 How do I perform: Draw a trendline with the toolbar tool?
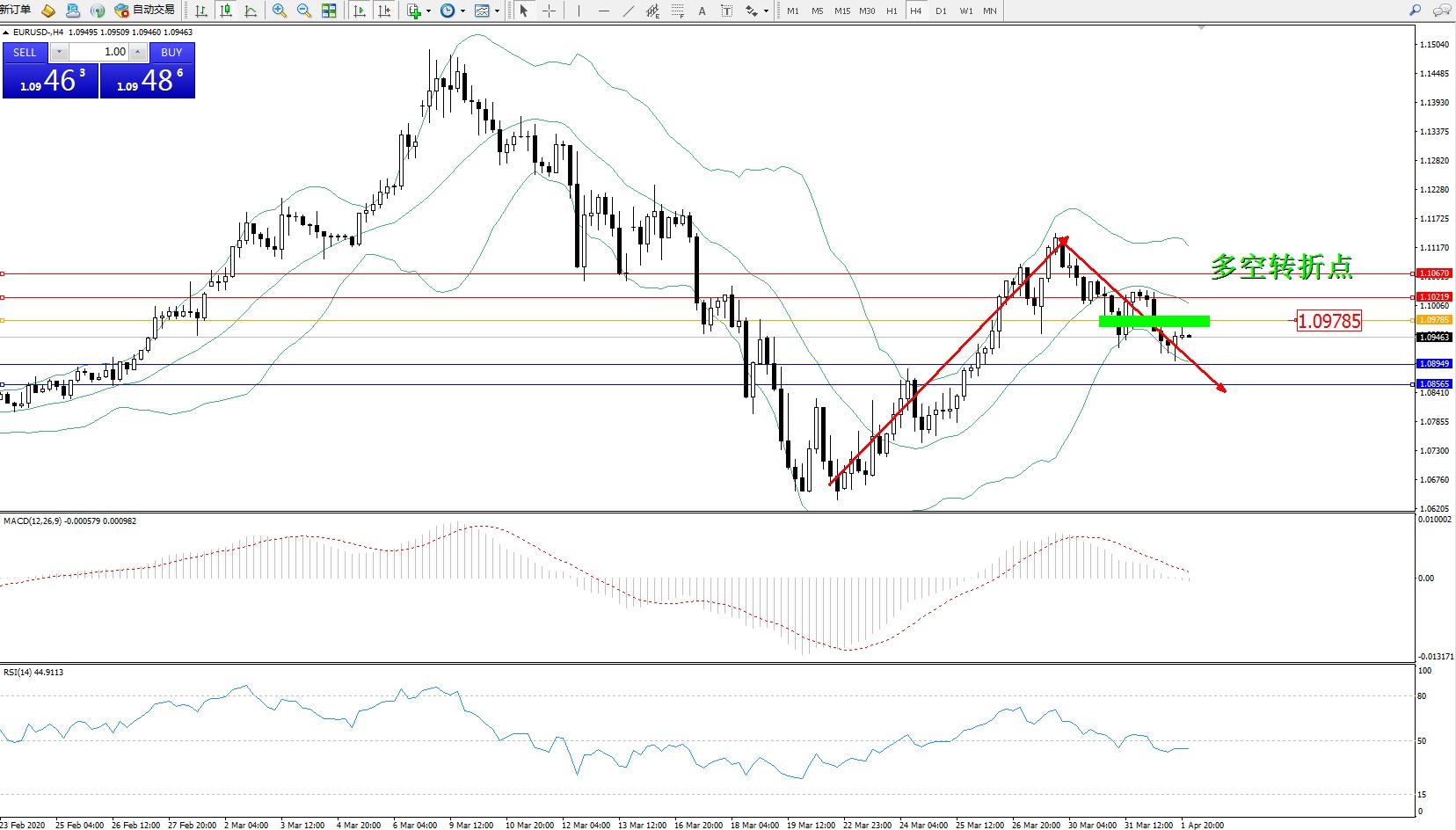tap(628, 11)
